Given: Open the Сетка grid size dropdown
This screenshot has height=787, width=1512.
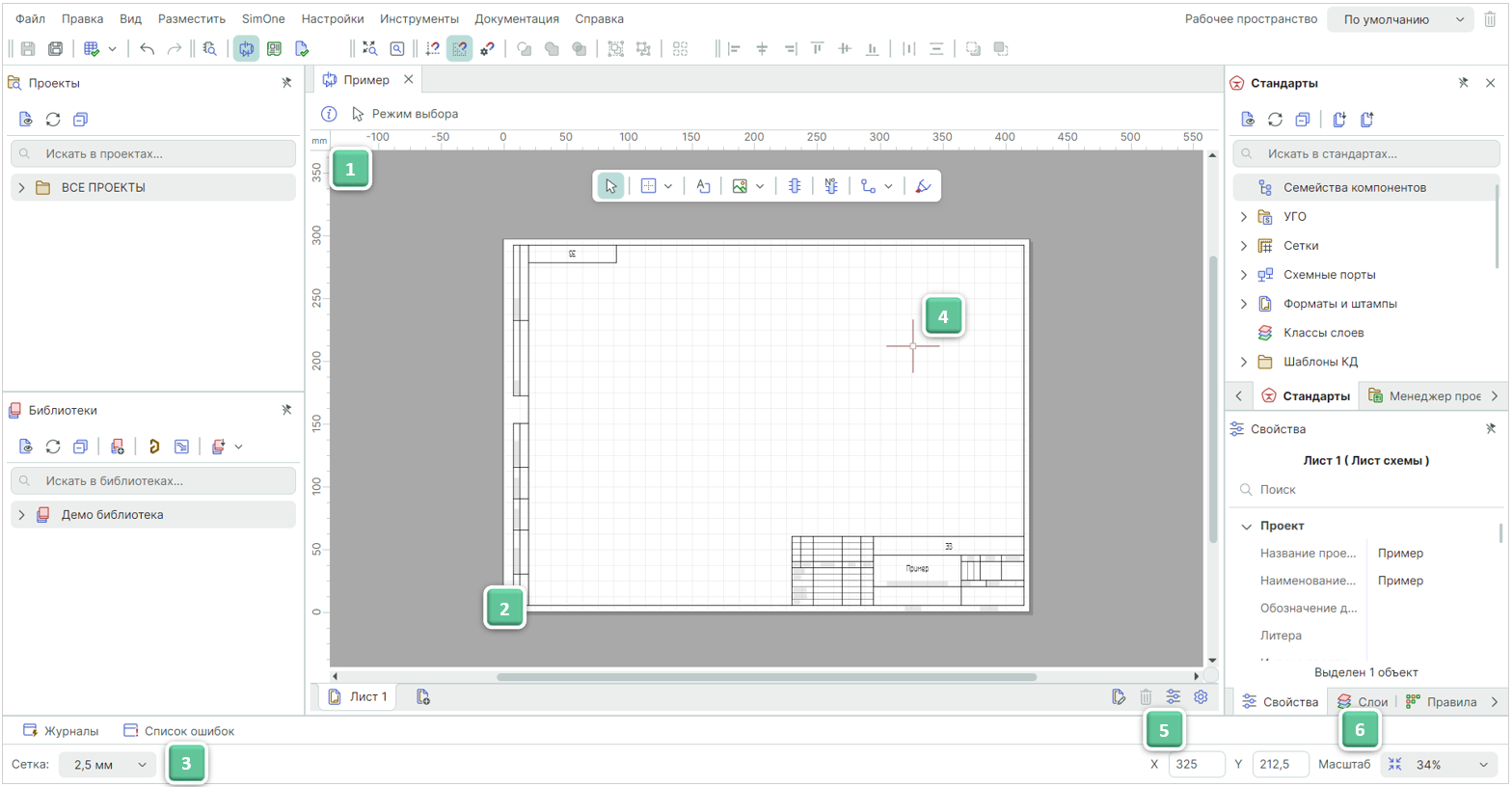Looking at the screenshot, I should coord(107,765).
